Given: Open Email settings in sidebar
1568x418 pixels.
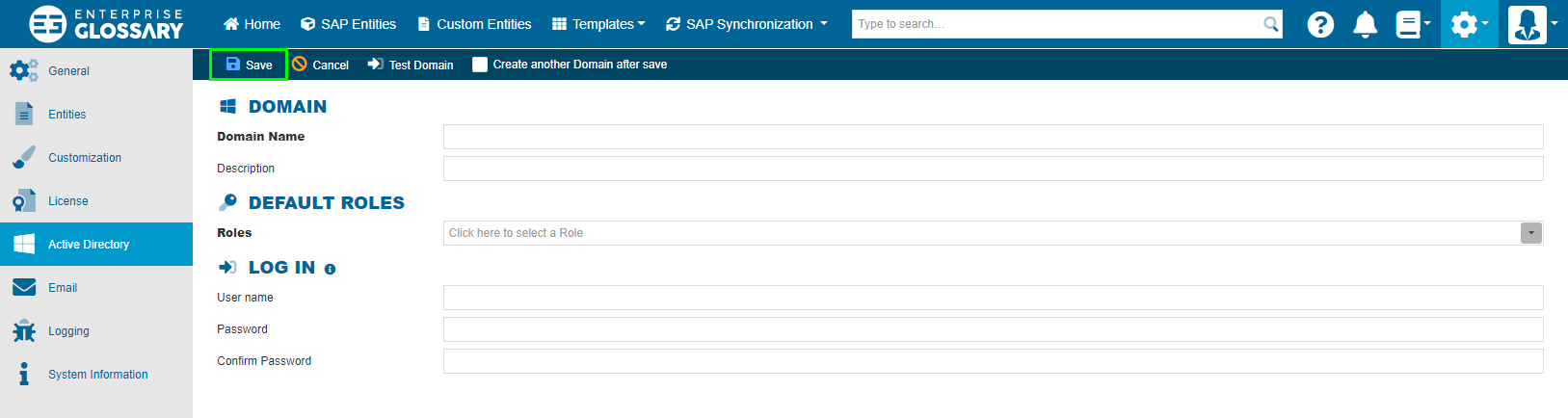Looking at the screenshot, I should [63, 288].
